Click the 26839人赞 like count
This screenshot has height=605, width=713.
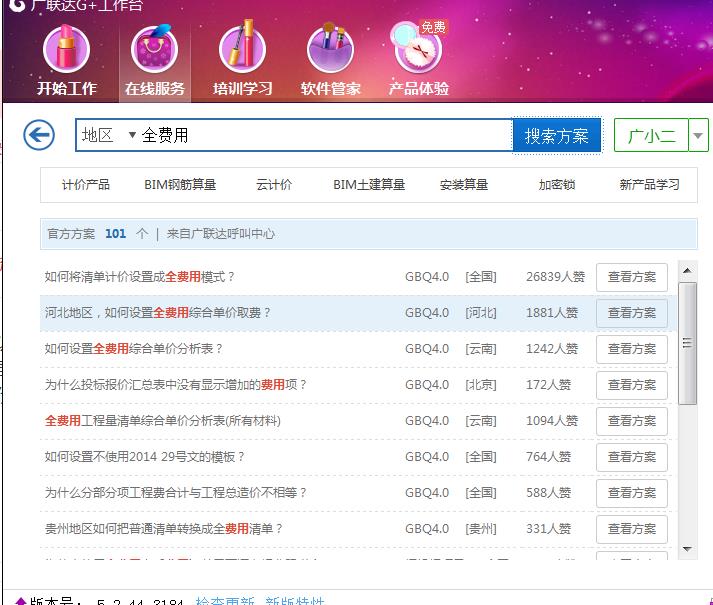click(555, 277)
